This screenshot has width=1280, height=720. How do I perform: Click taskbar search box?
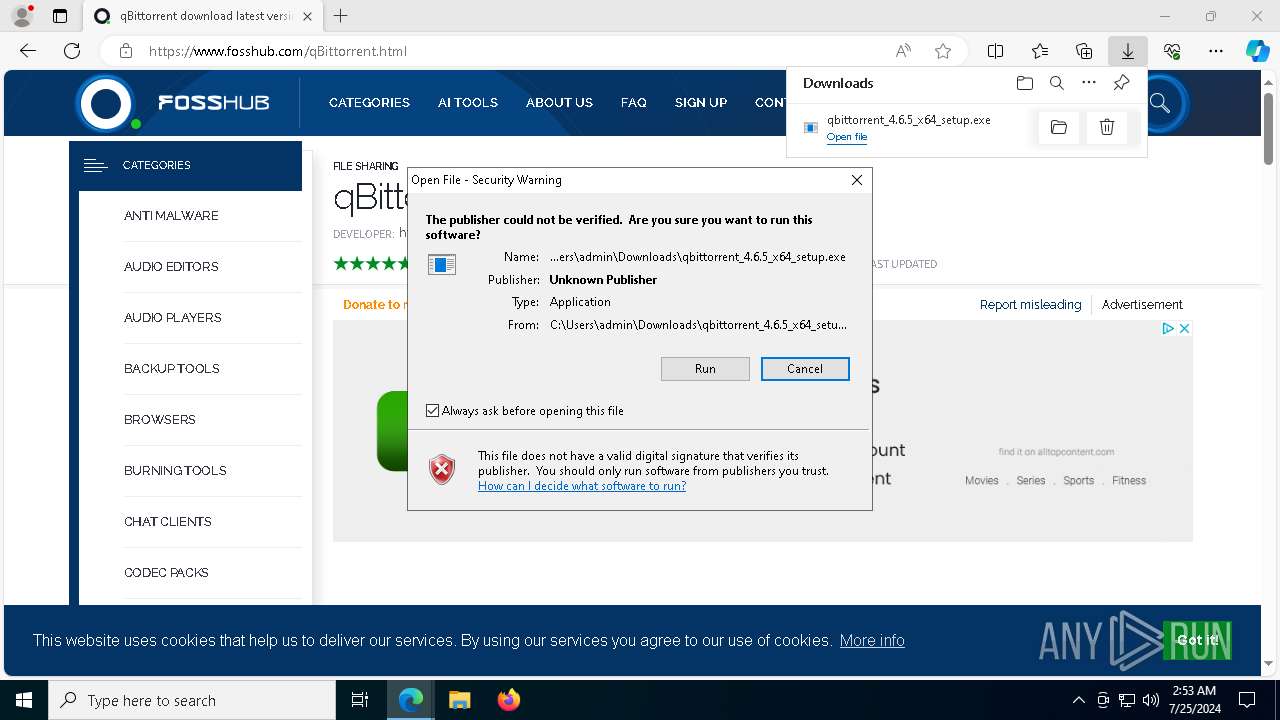point(192,700)
